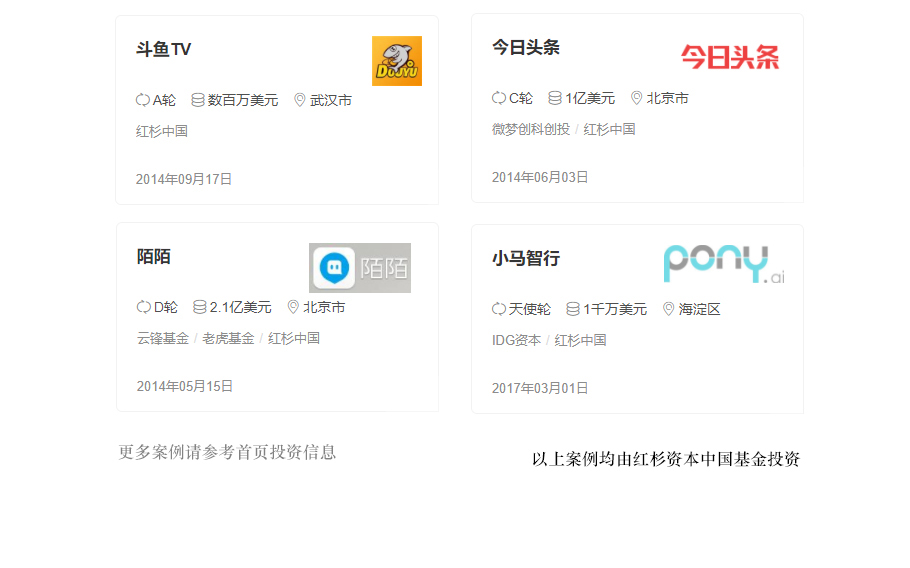Click the location pin beside 武汉市
This screenshot has height=568, width=910.
tap(299, 100)
